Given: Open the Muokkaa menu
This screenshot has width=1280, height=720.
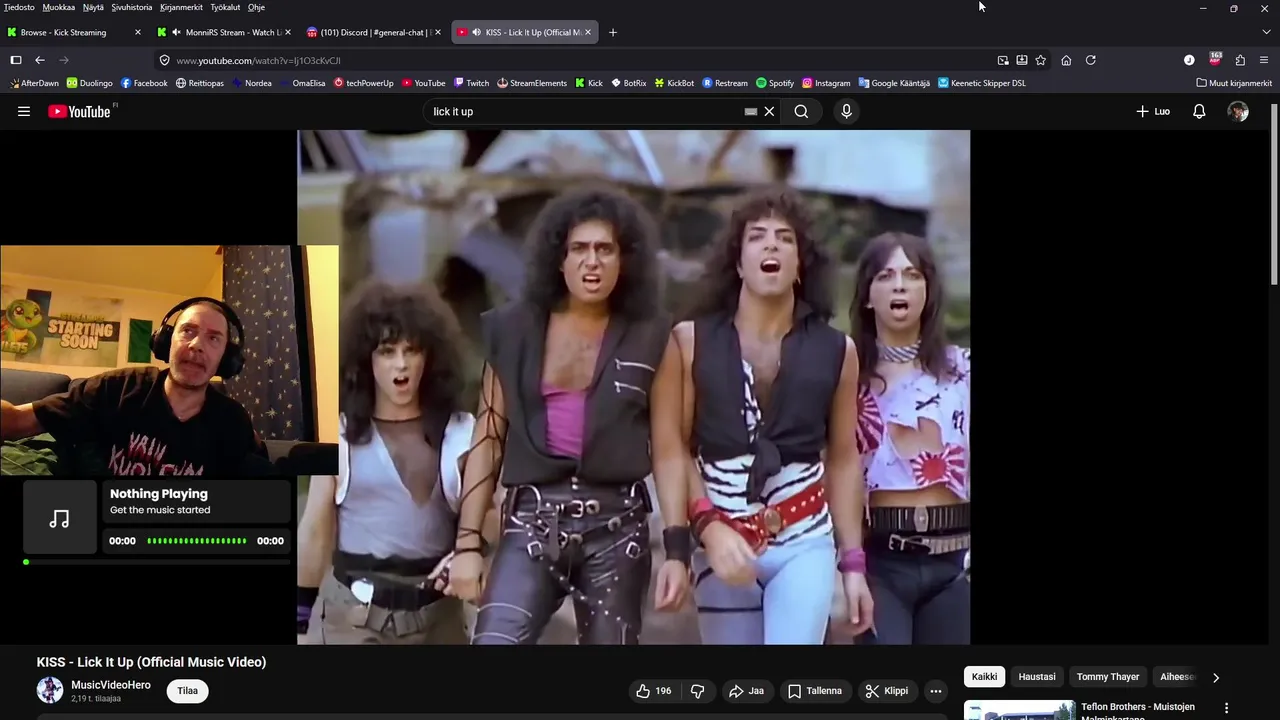Looking at the screenshot, I should click(x=58, y=7).
